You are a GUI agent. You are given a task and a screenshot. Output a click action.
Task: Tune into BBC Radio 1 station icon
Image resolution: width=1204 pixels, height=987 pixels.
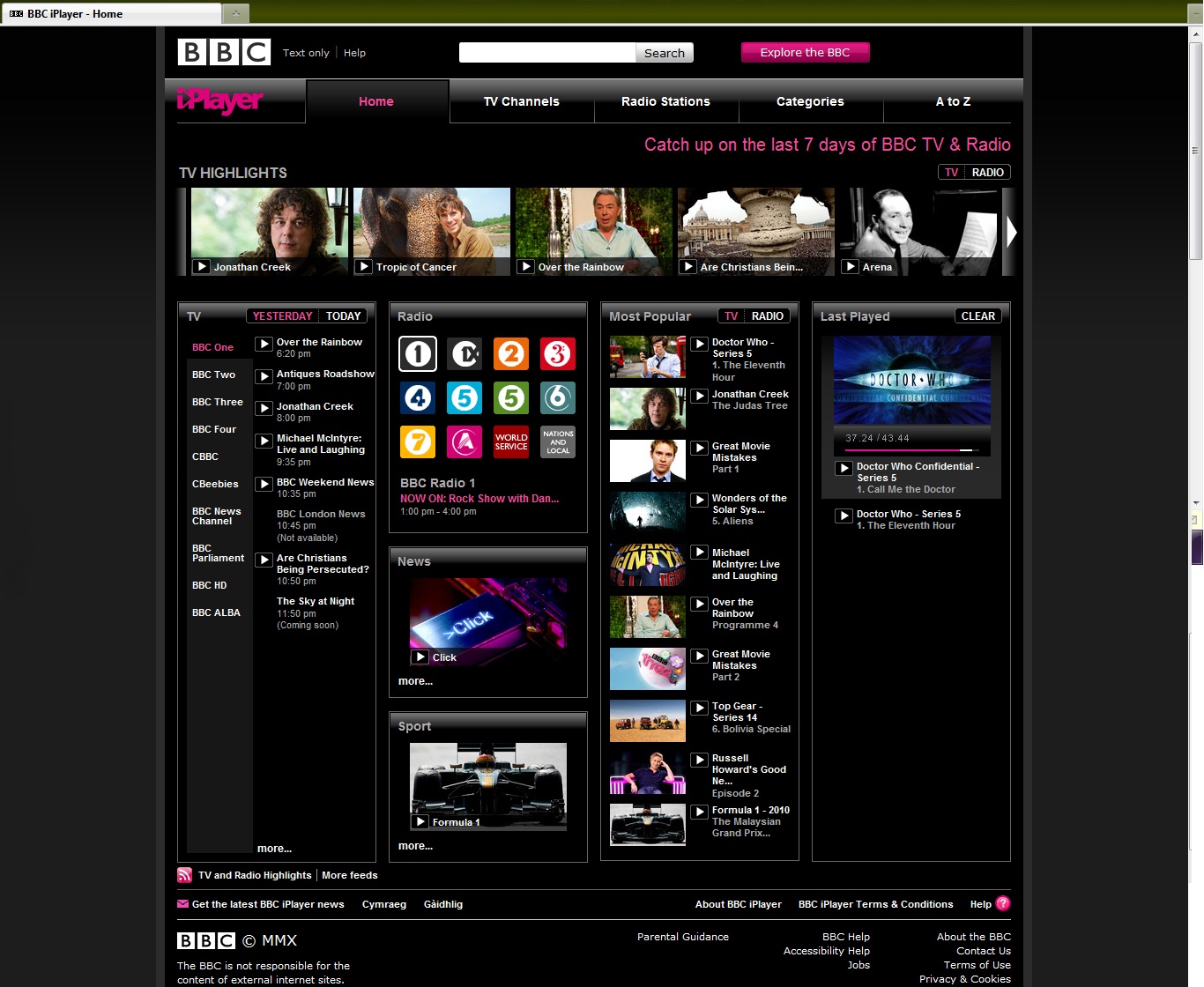418,354
